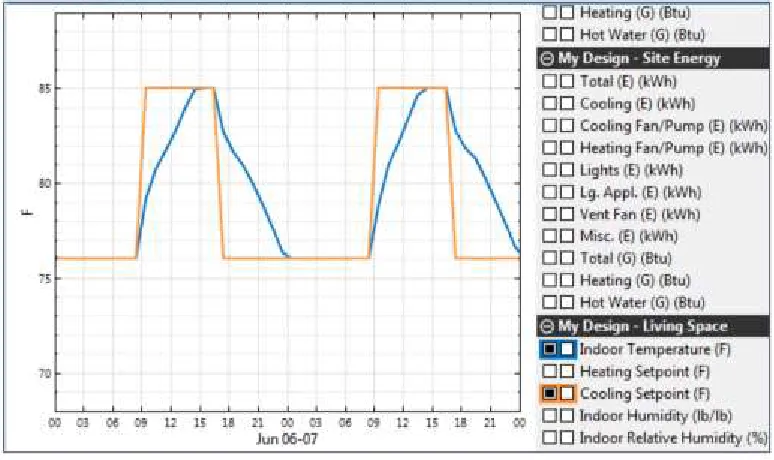Uncheck first checkbox for Cooling Setpoint (F)
774x460 pixels.
coord(549,393)
